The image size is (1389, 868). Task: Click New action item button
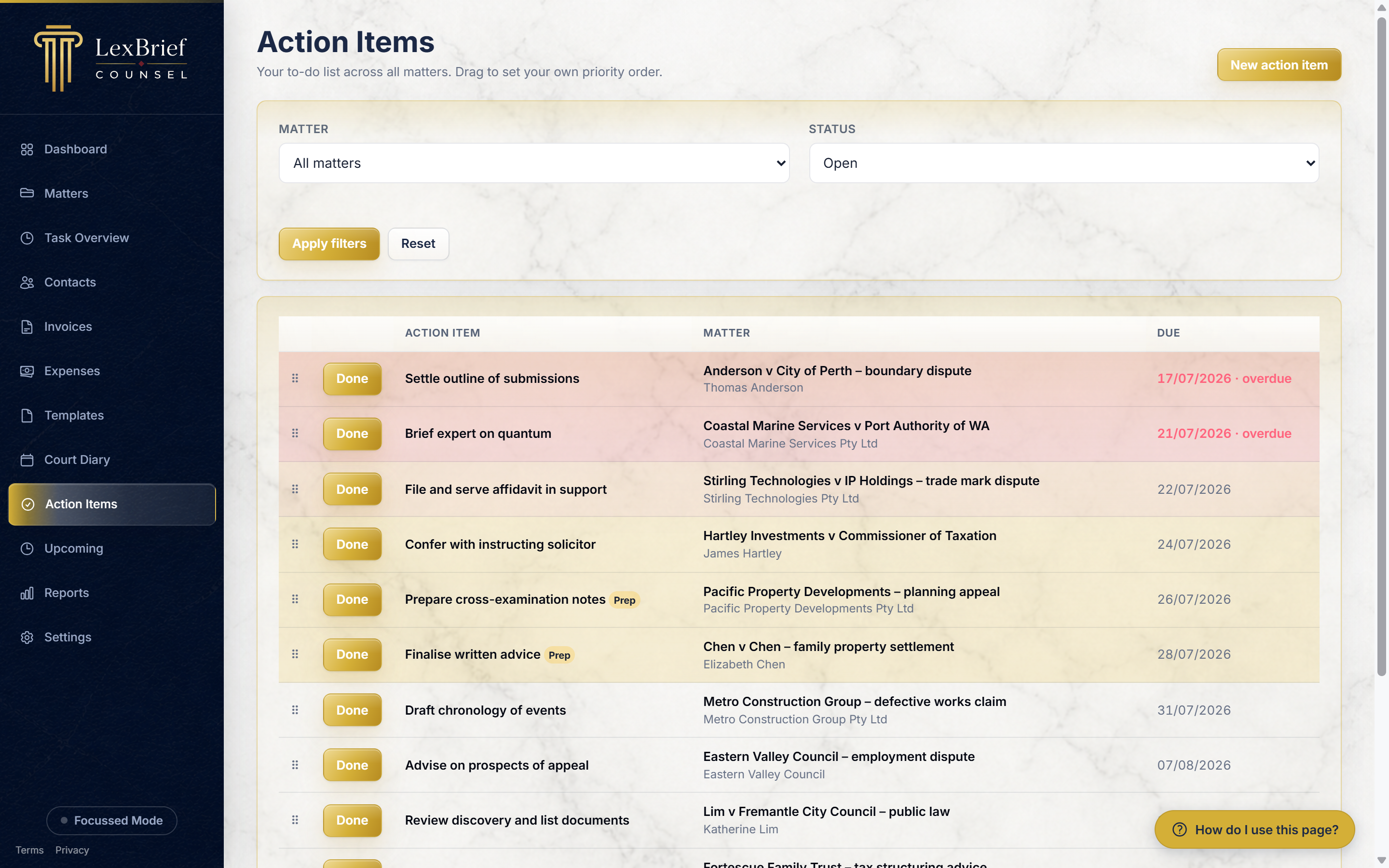(1279, 65)
